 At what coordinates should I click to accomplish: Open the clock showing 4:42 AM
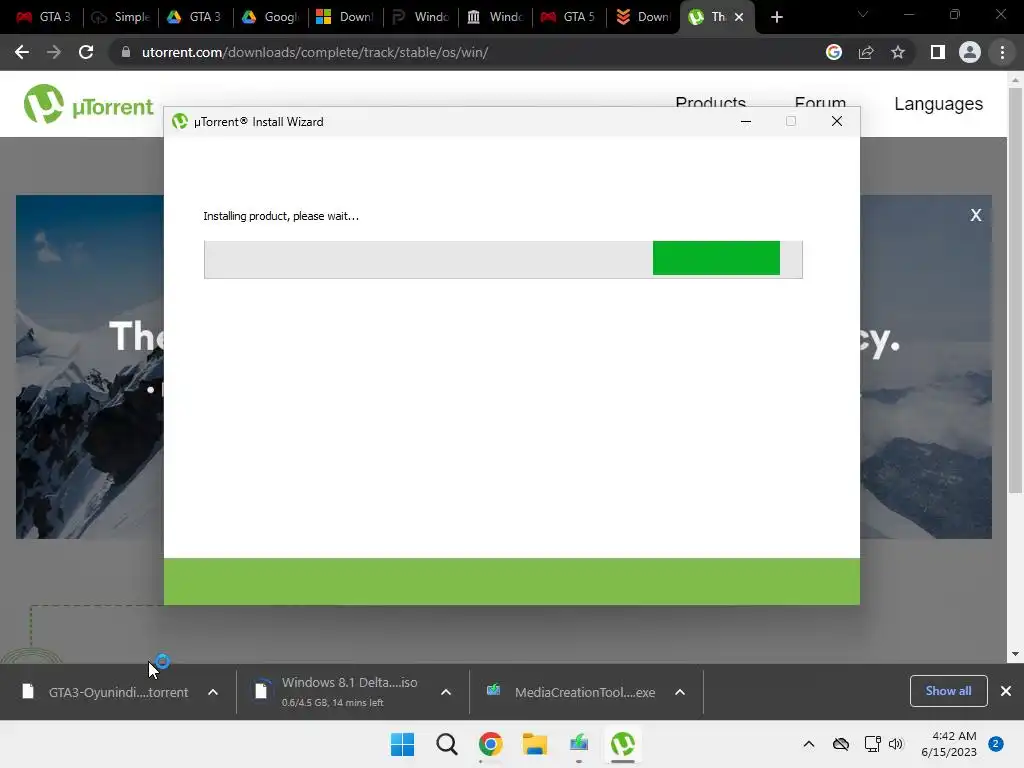[x=949, y=744]
